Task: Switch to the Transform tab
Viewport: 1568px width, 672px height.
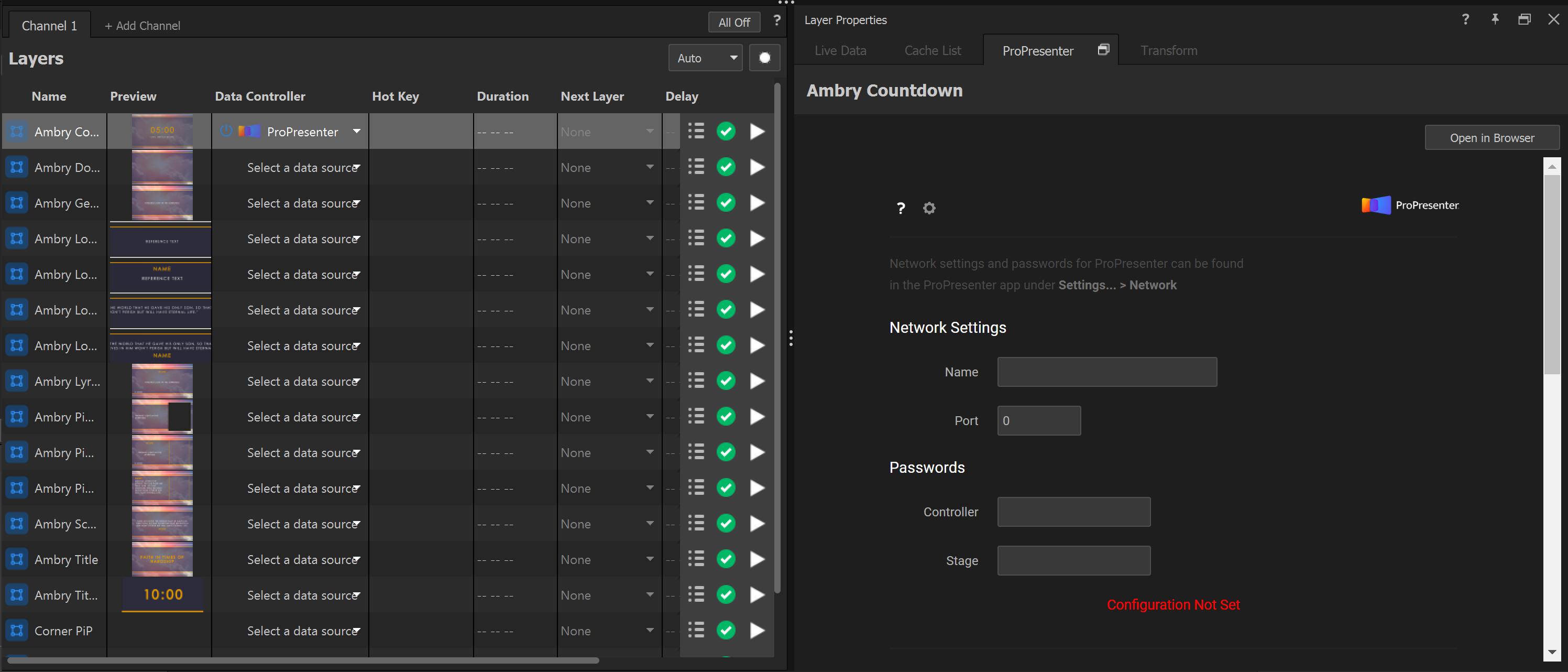Action: (1168, 50)
